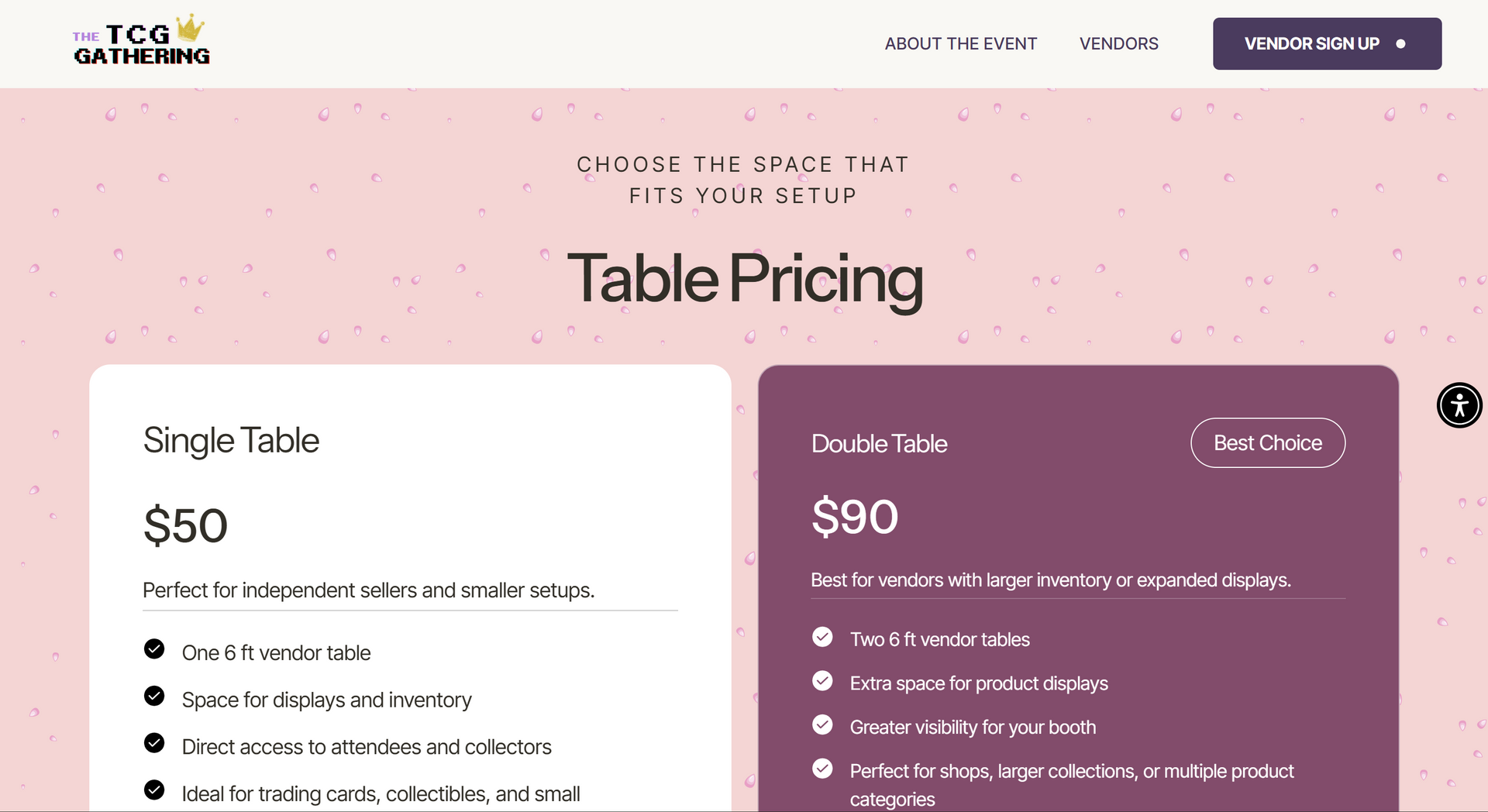Screen dimensions: 1488x812
Task: Select the checkmark beside Space for displays and inventory
Action: [x=154, y=697]
